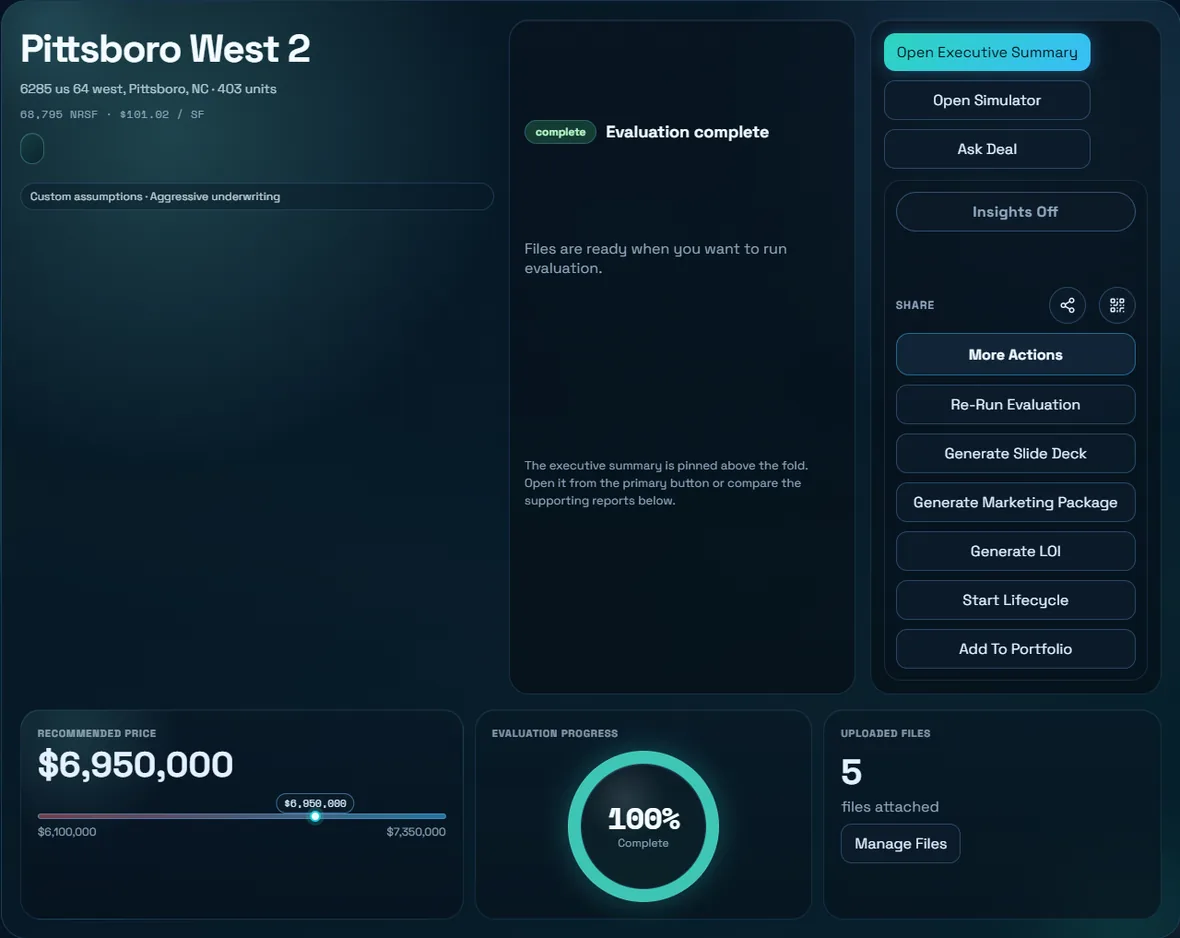Click the green complete status badge
Image resolution: width=1180 pixels, height=938 pixels.
pyautogui.click(x=560, y=132)
